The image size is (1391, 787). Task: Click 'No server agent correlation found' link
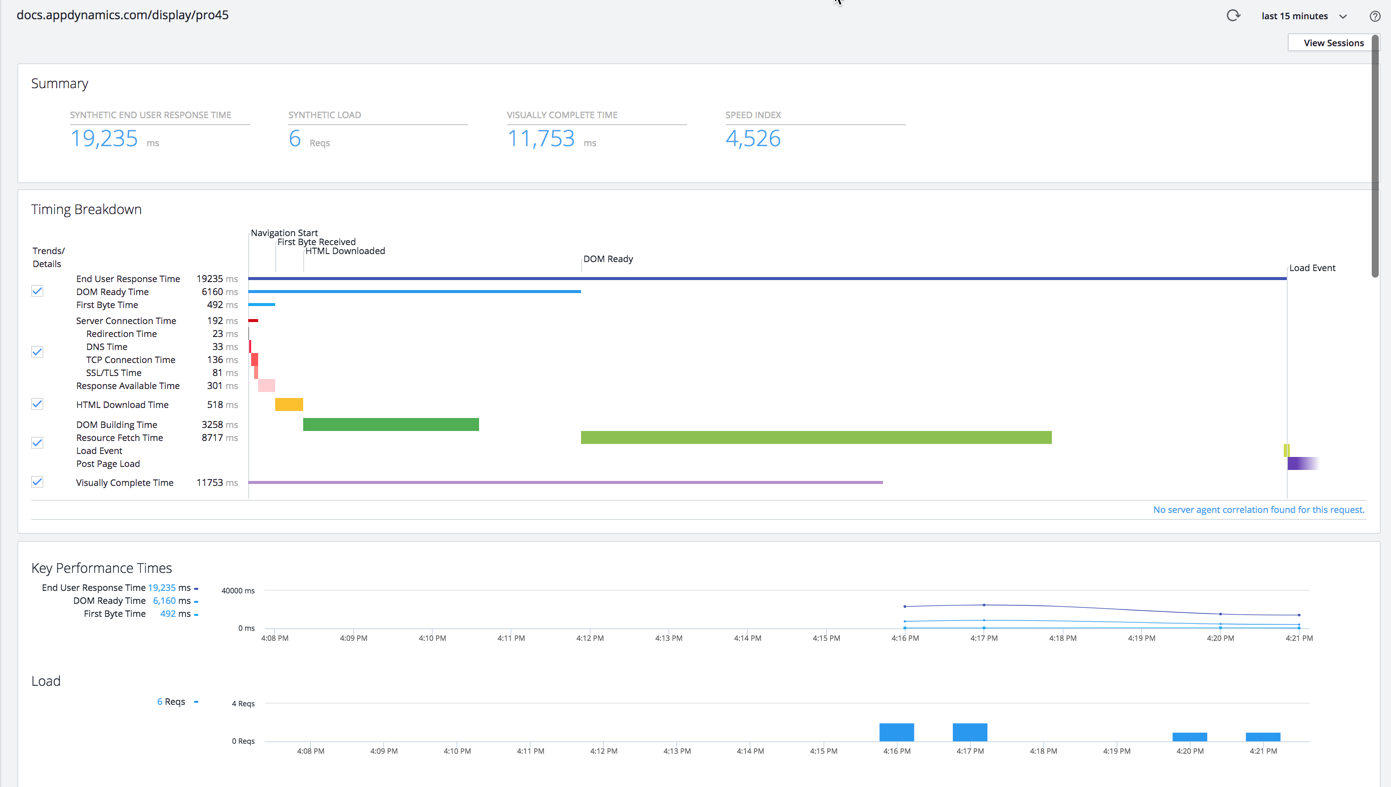point(1258,510)
